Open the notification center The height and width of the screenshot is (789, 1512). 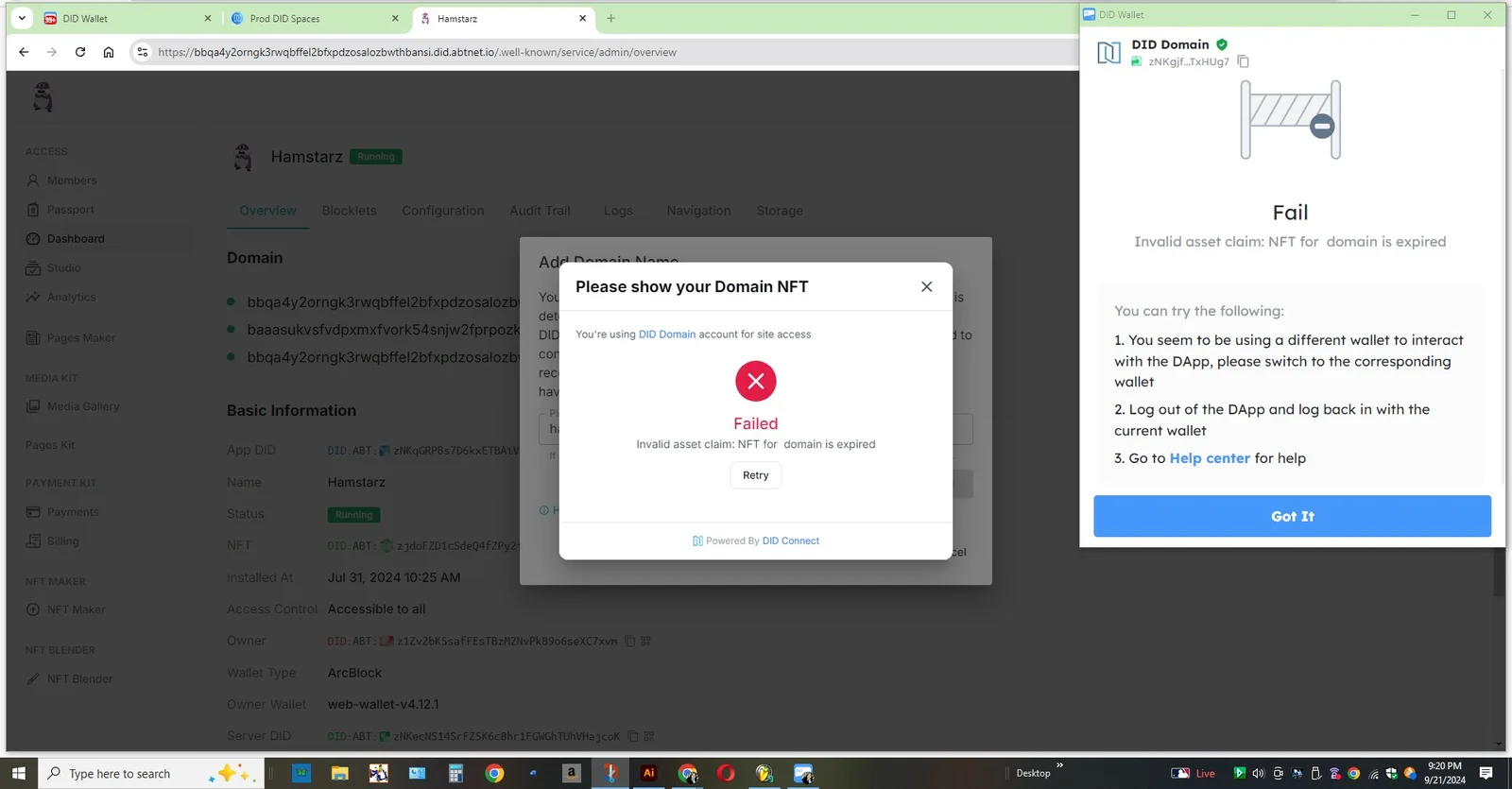tap(1486, 773)
